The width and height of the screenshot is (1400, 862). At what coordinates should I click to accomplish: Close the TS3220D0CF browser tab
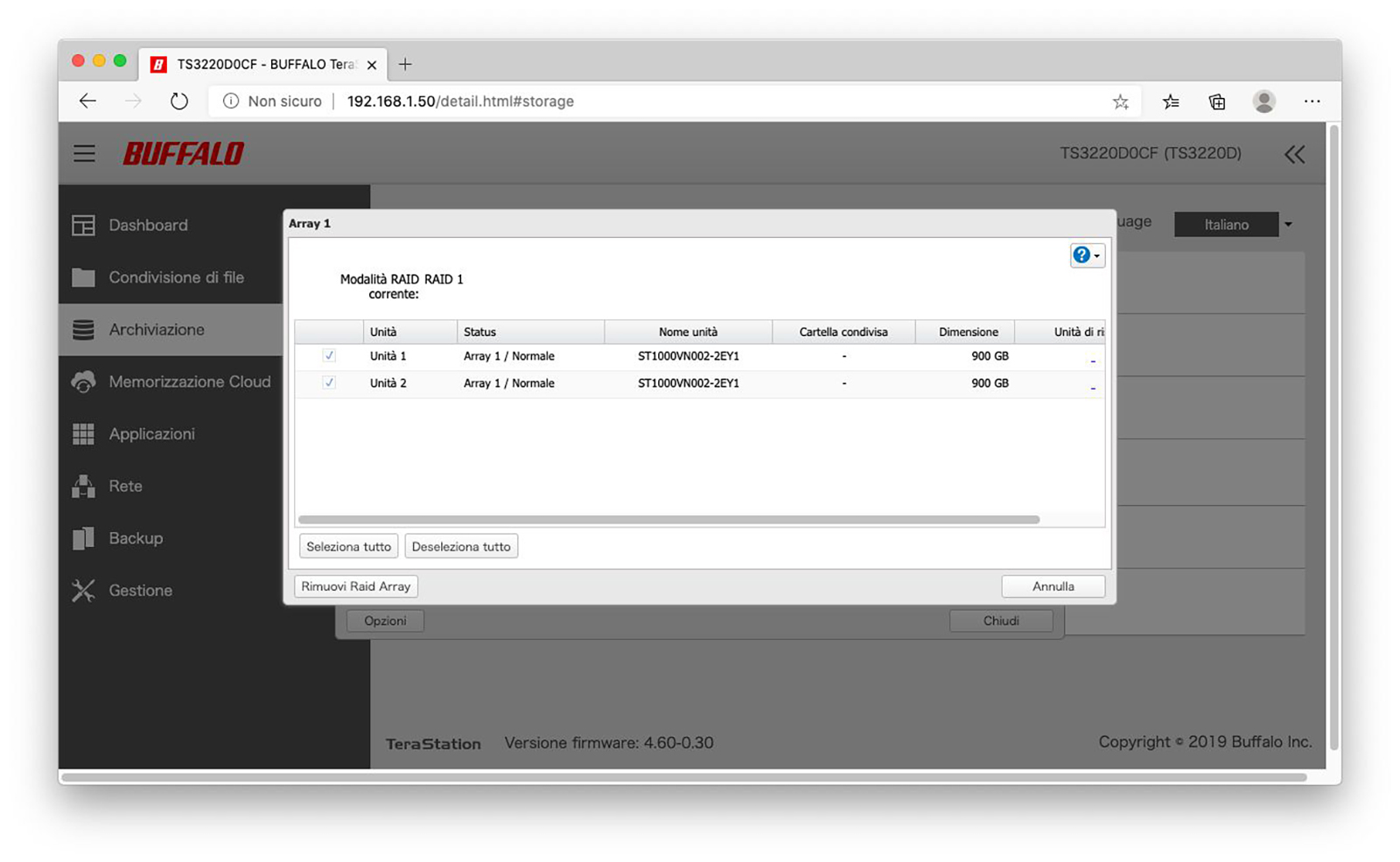pos(372,65)
